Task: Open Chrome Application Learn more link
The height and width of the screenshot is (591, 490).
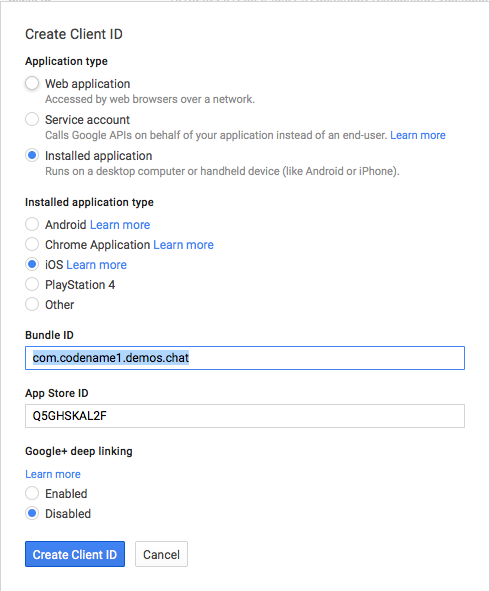Action: [184, 245]
